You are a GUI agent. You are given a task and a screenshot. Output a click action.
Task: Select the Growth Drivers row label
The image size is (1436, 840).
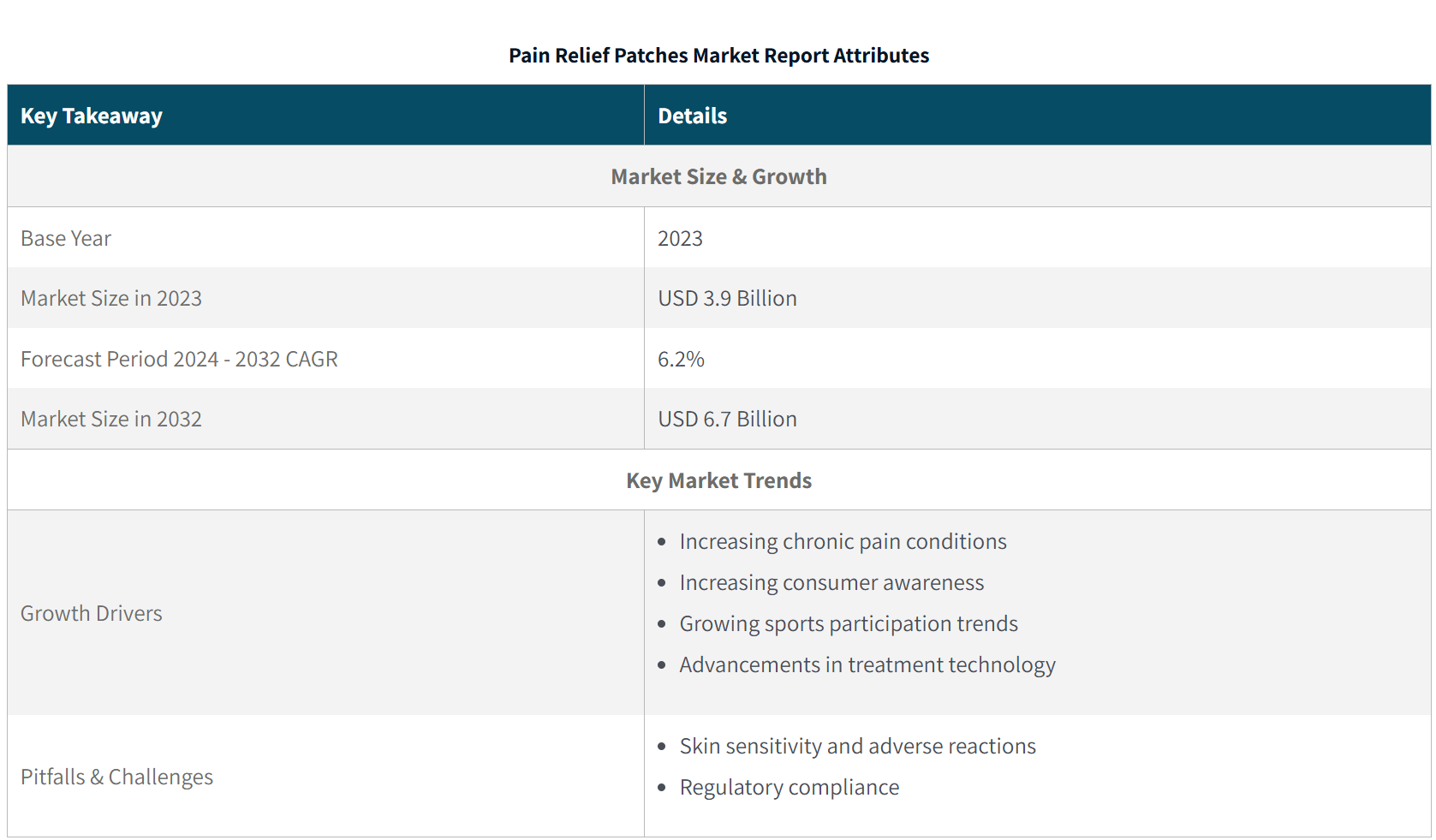click(92, 614)
